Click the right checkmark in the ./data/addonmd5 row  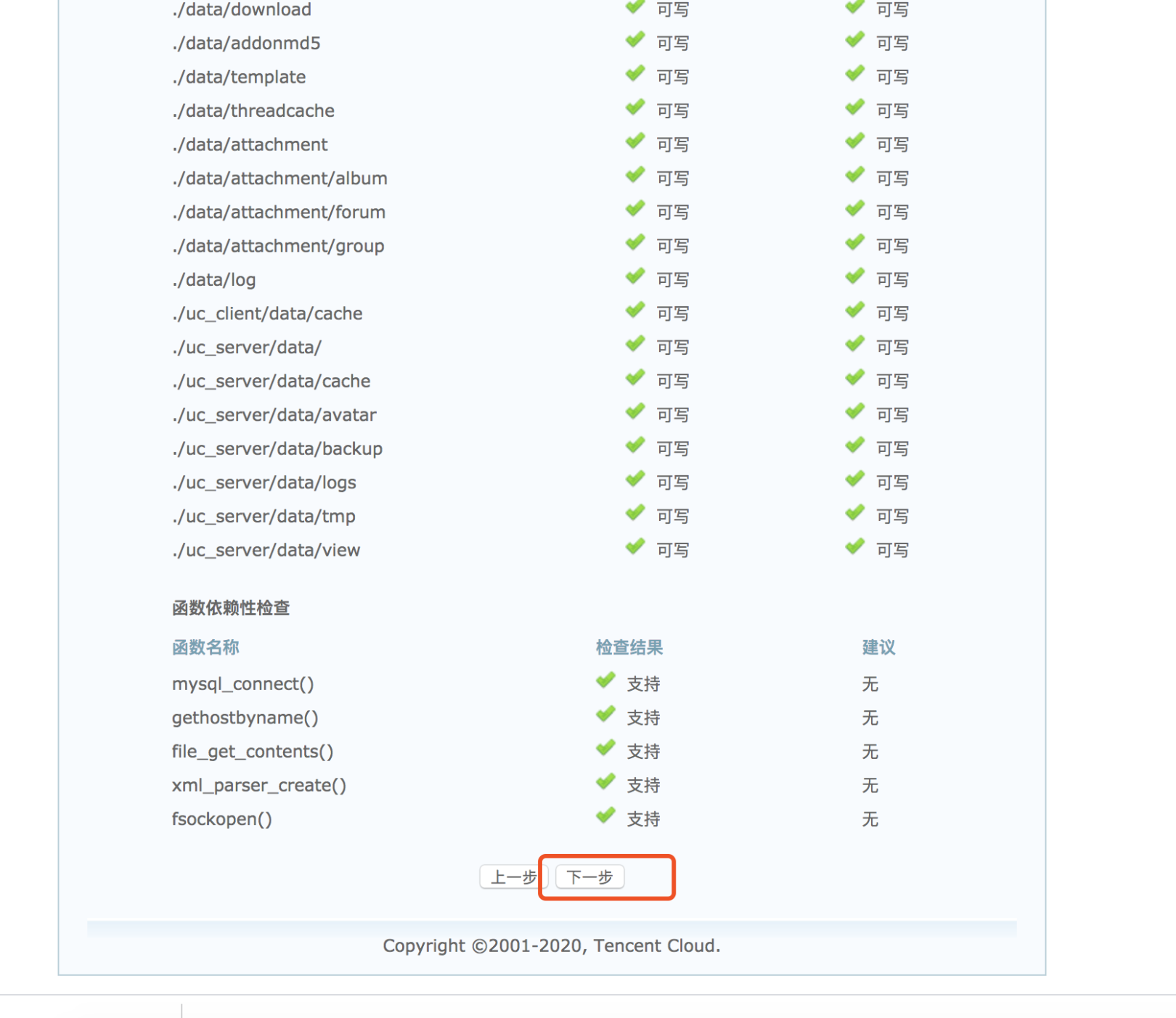[x=855, y=41]
